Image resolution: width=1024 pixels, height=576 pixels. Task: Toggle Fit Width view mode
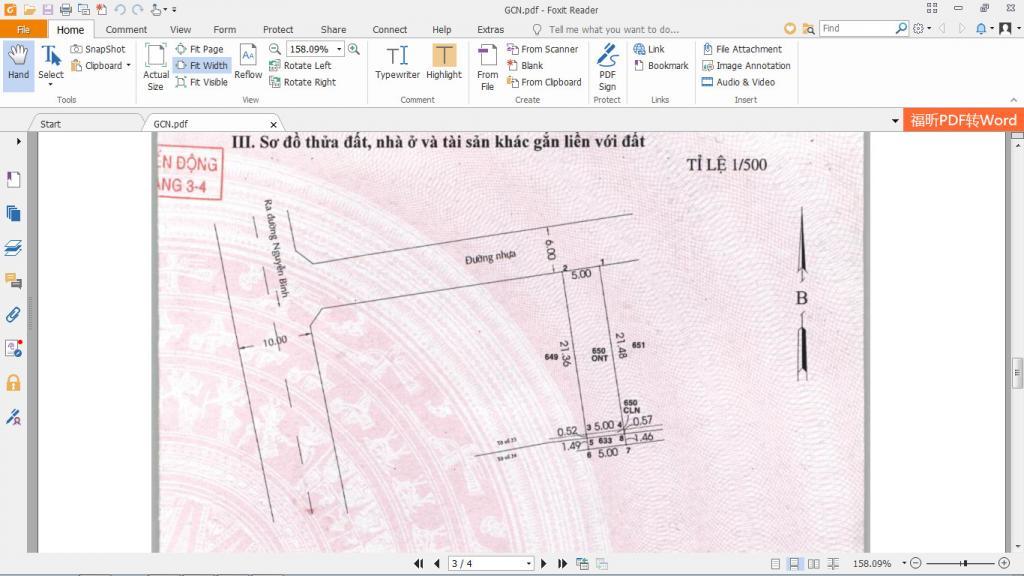click(x=201, y=66)
